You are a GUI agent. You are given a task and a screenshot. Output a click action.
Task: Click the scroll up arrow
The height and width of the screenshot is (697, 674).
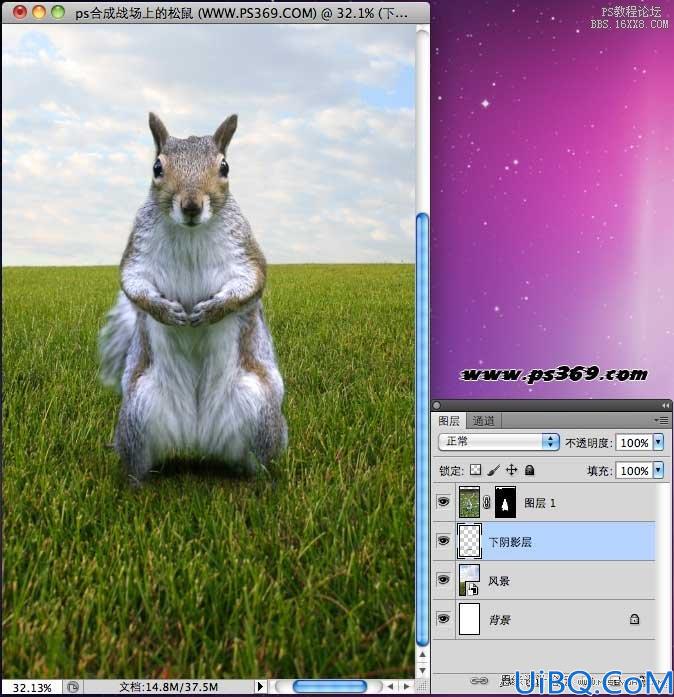point(422,655)
